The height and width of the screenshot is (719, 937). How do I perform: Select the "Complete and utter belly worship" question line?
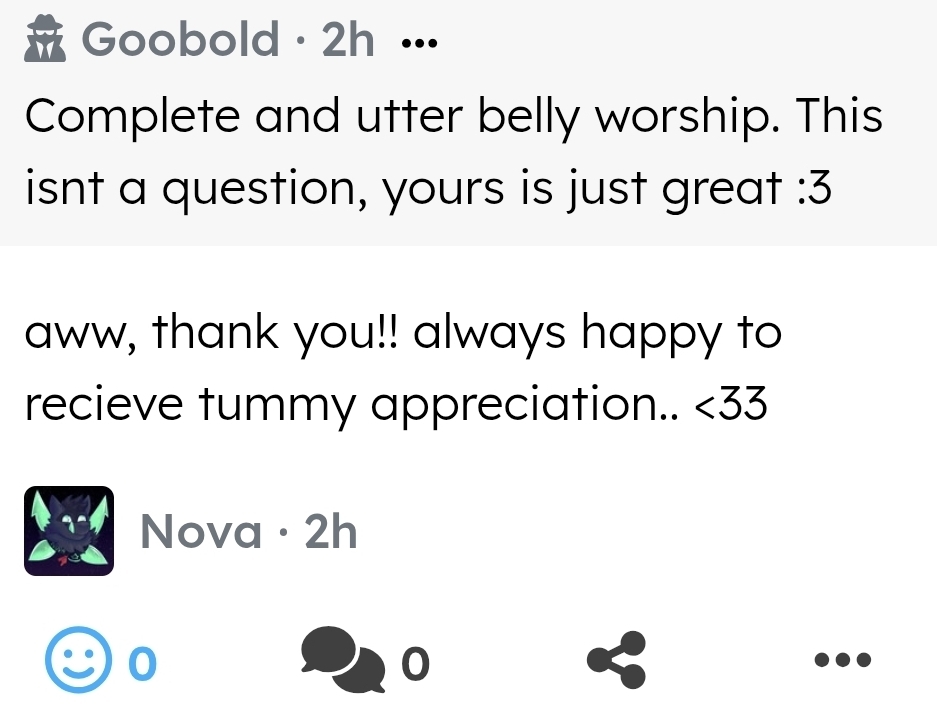tap(454, 115)
